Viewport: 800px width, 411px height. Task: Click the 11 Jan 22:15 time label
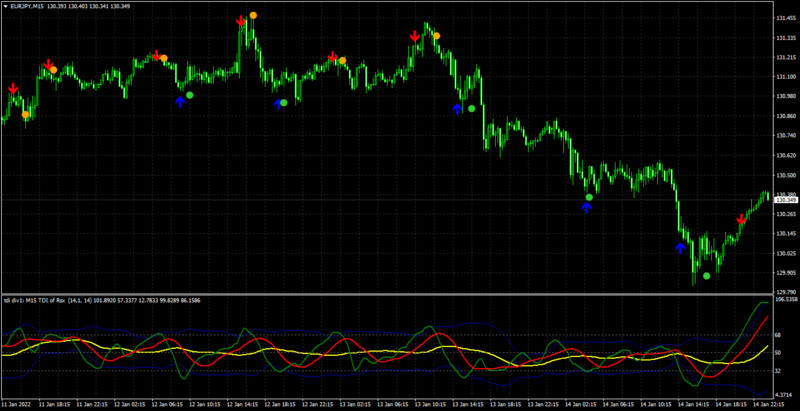(x=92, y=402)
